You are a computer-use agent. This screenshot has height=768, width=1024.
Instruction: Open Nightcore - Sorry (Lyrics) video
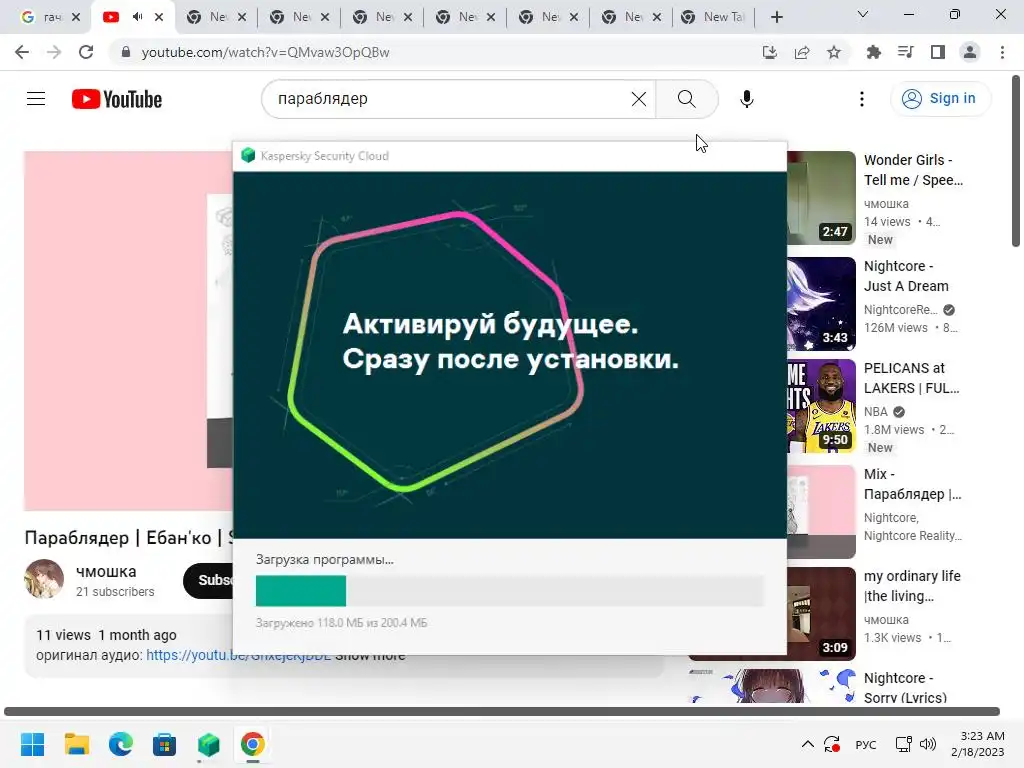point(905,687)
